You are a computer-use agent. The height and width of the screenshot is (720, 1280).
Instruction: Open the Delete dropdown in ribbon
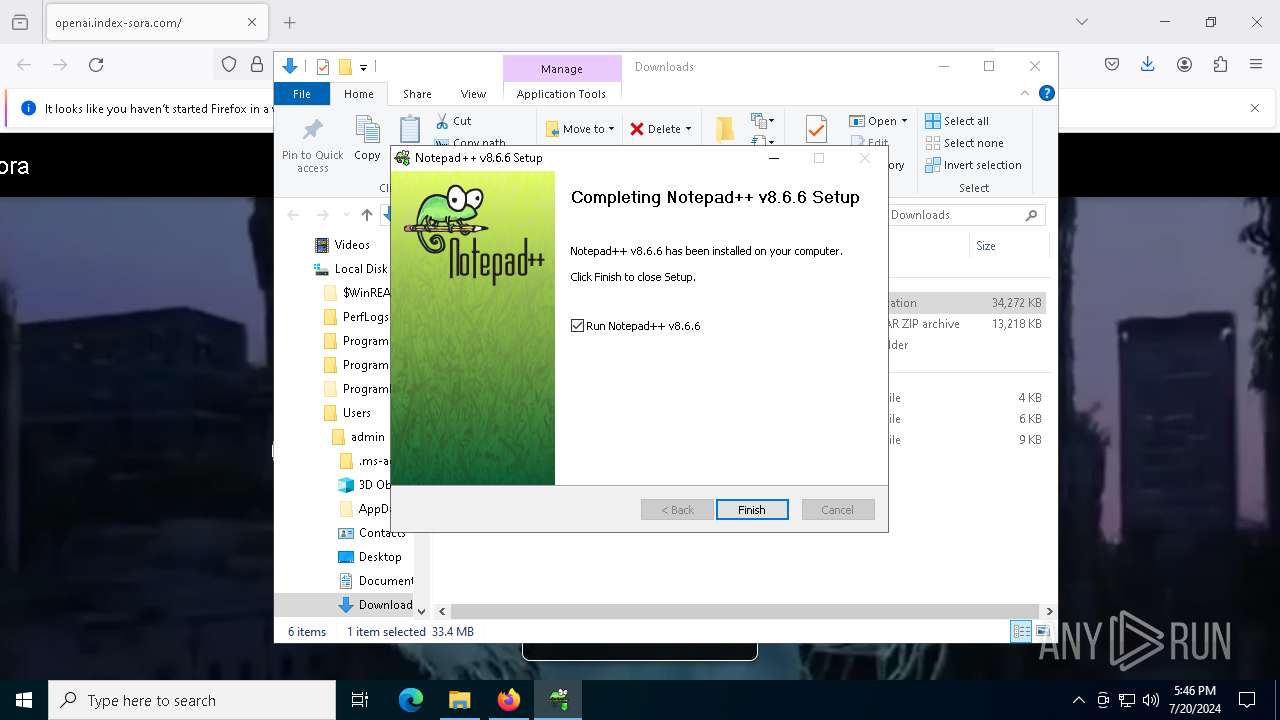pos(660,129)
